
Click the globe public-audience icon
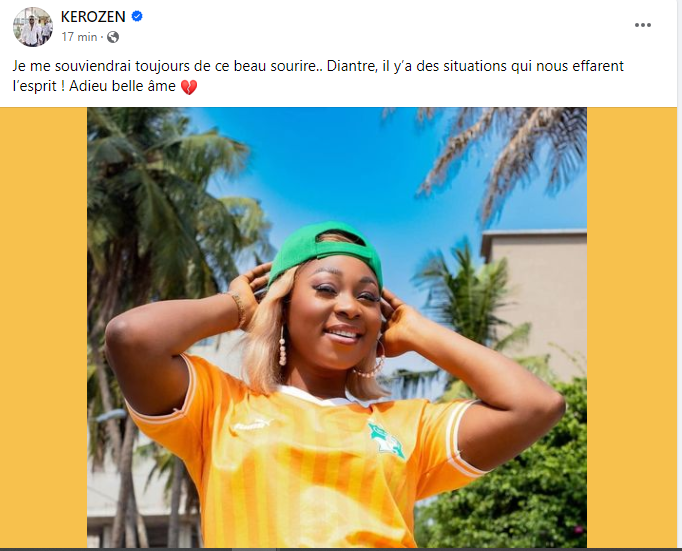113,37
